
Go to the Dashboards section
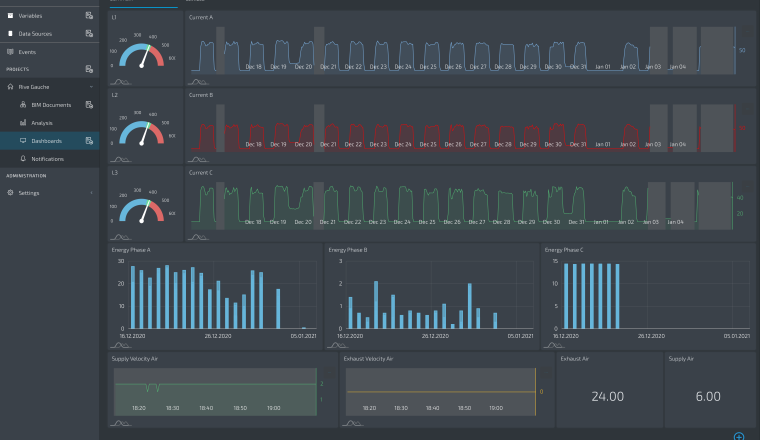(46, 141)
